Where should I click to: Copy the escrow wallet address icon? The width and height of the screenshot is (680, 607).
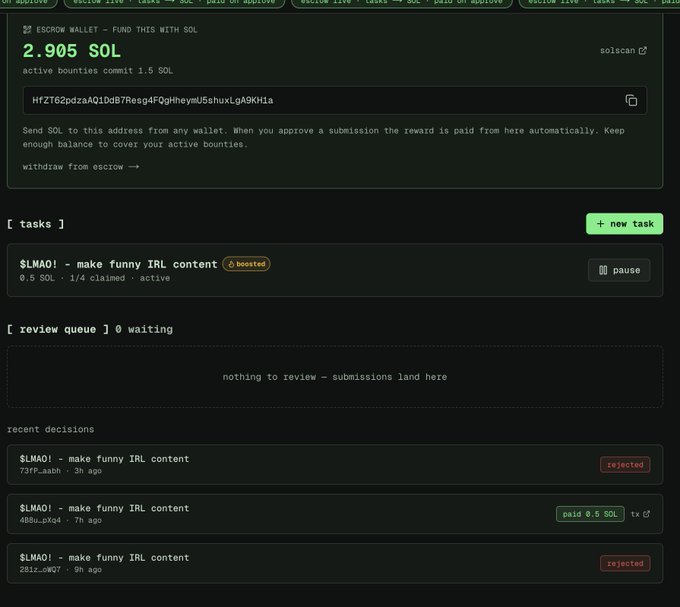pos(631,100)
